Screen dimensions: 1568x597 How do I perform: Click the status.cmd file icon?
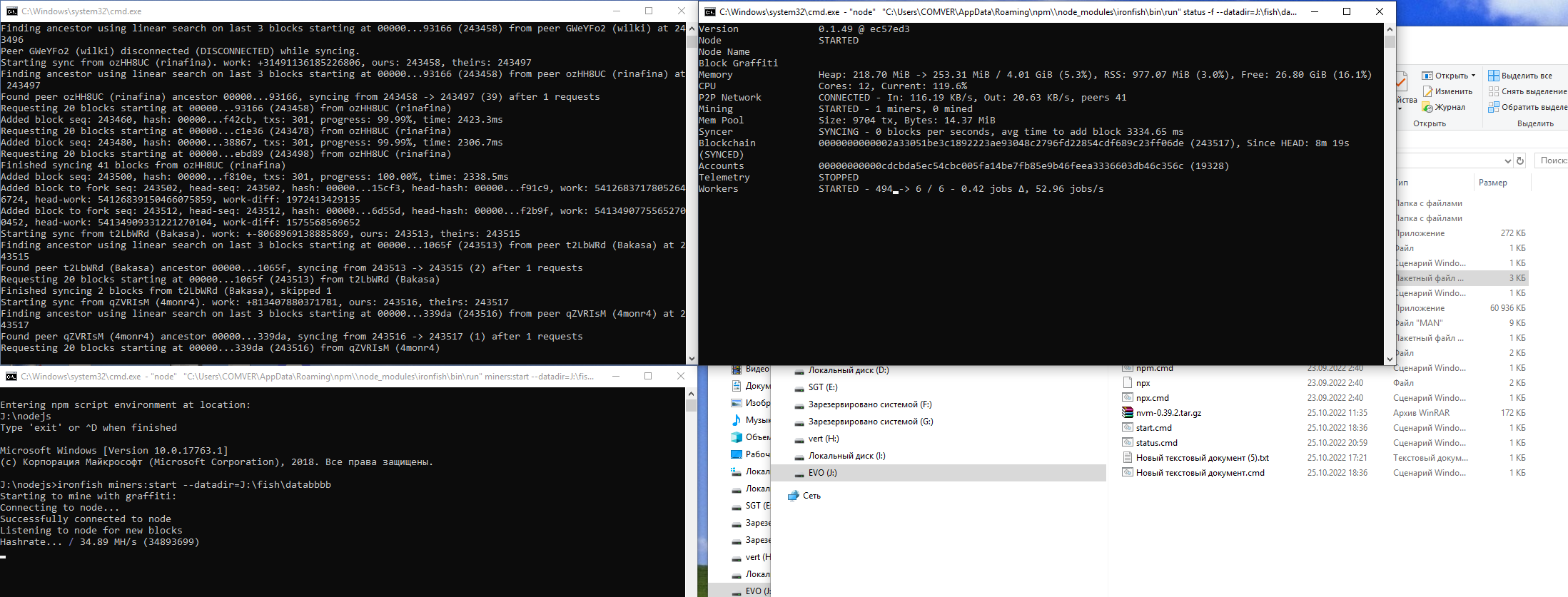click(1128, 443)
